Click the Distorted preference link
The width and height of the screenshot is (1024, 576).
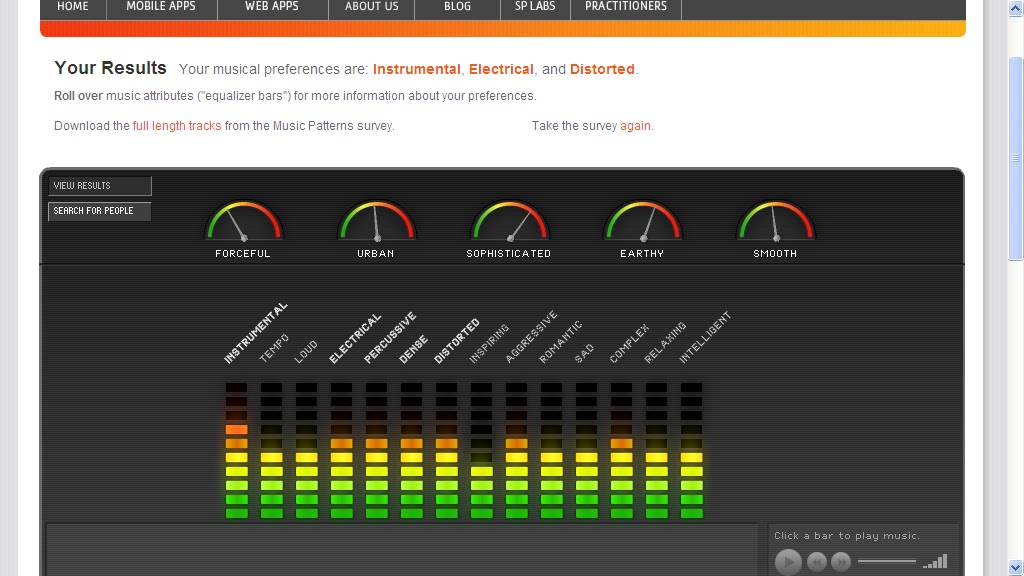pos(602,69)
